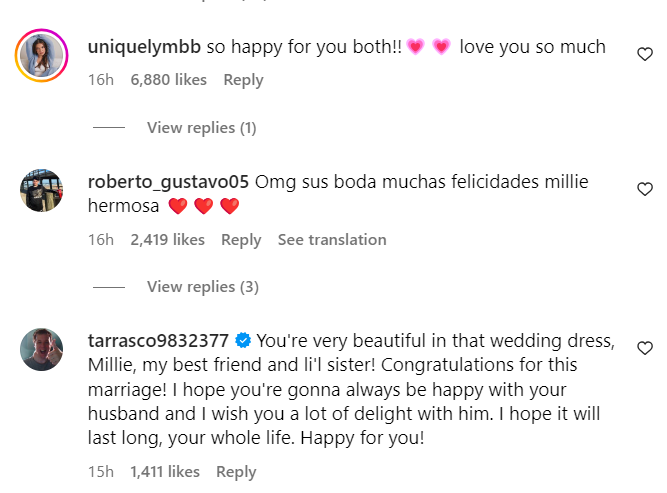
Task: Open tarrasco9832377's profile avatar
Action: pyautogui.click(x=42, y=349)
